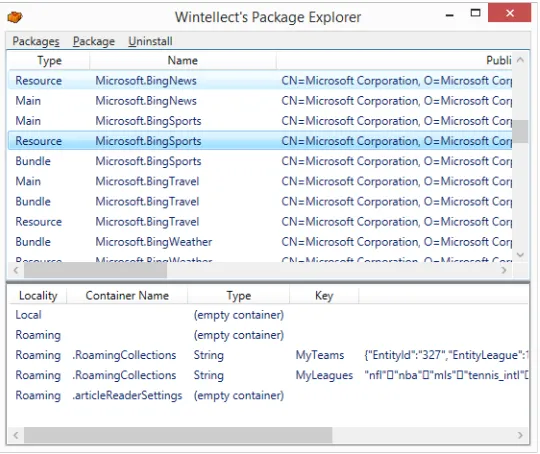The image size is (540, 454).
Task: Minimize the Package Explorer window
Action: (449, 15)
